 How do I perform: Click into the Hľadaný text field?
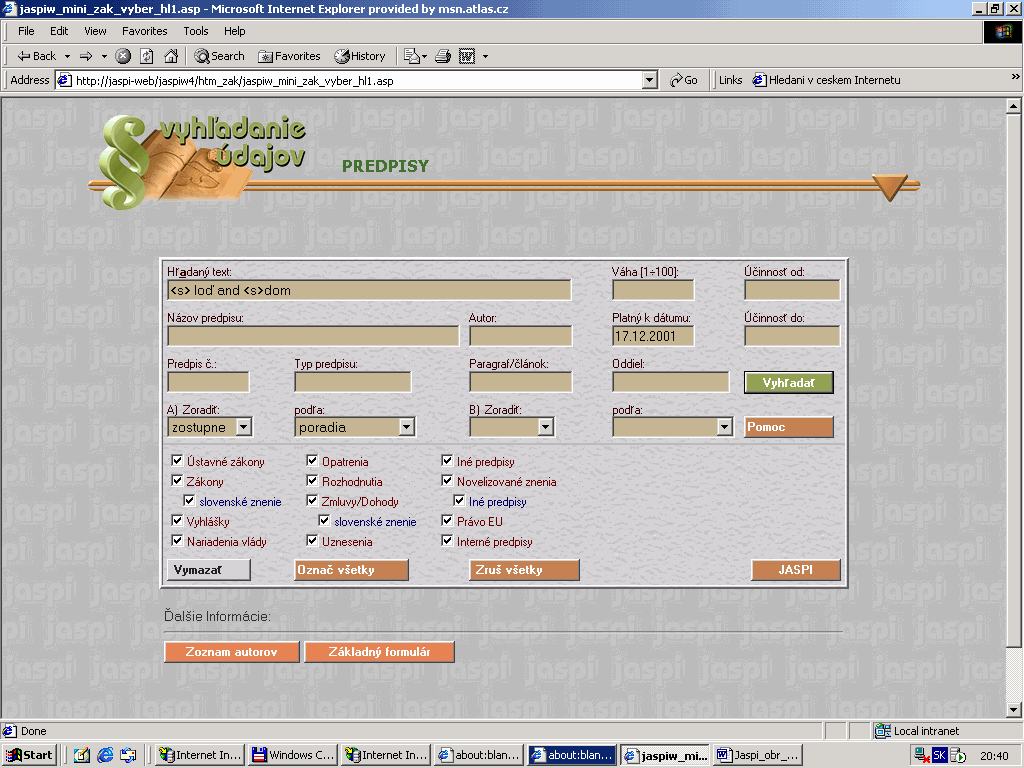click(x=370, y=290)
